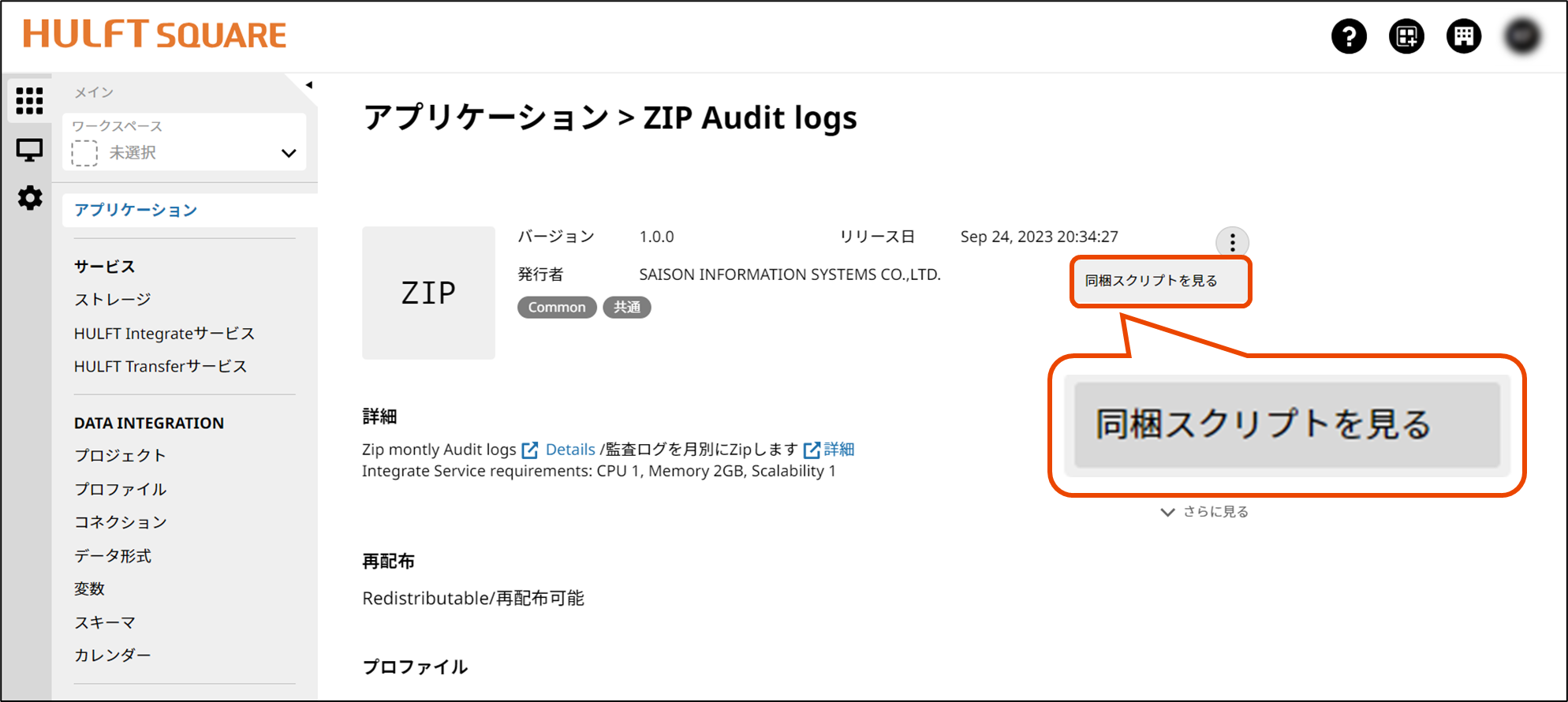This screenshot has width=1568, height=702.
Task: Open the ワークスペース dropdown
Action: [185, 142]
